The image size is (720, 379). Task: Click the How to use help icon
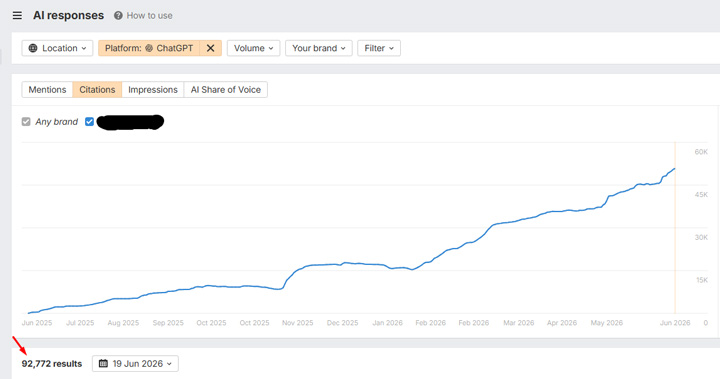tap(118, 16)
